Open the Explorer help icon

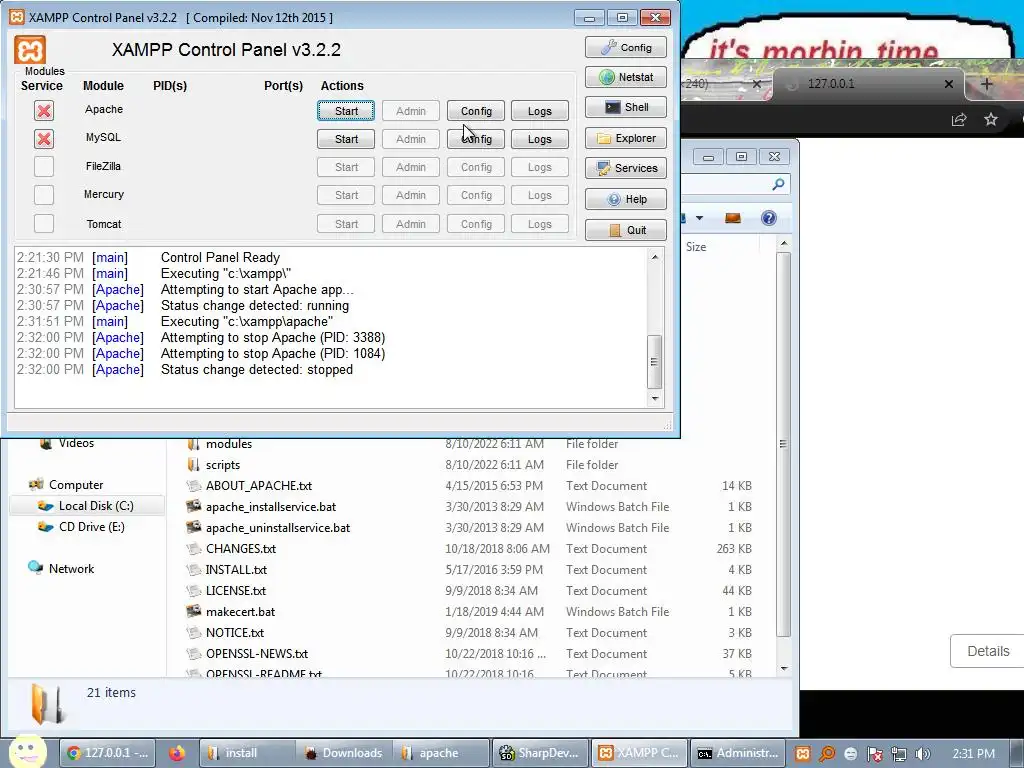769,218
